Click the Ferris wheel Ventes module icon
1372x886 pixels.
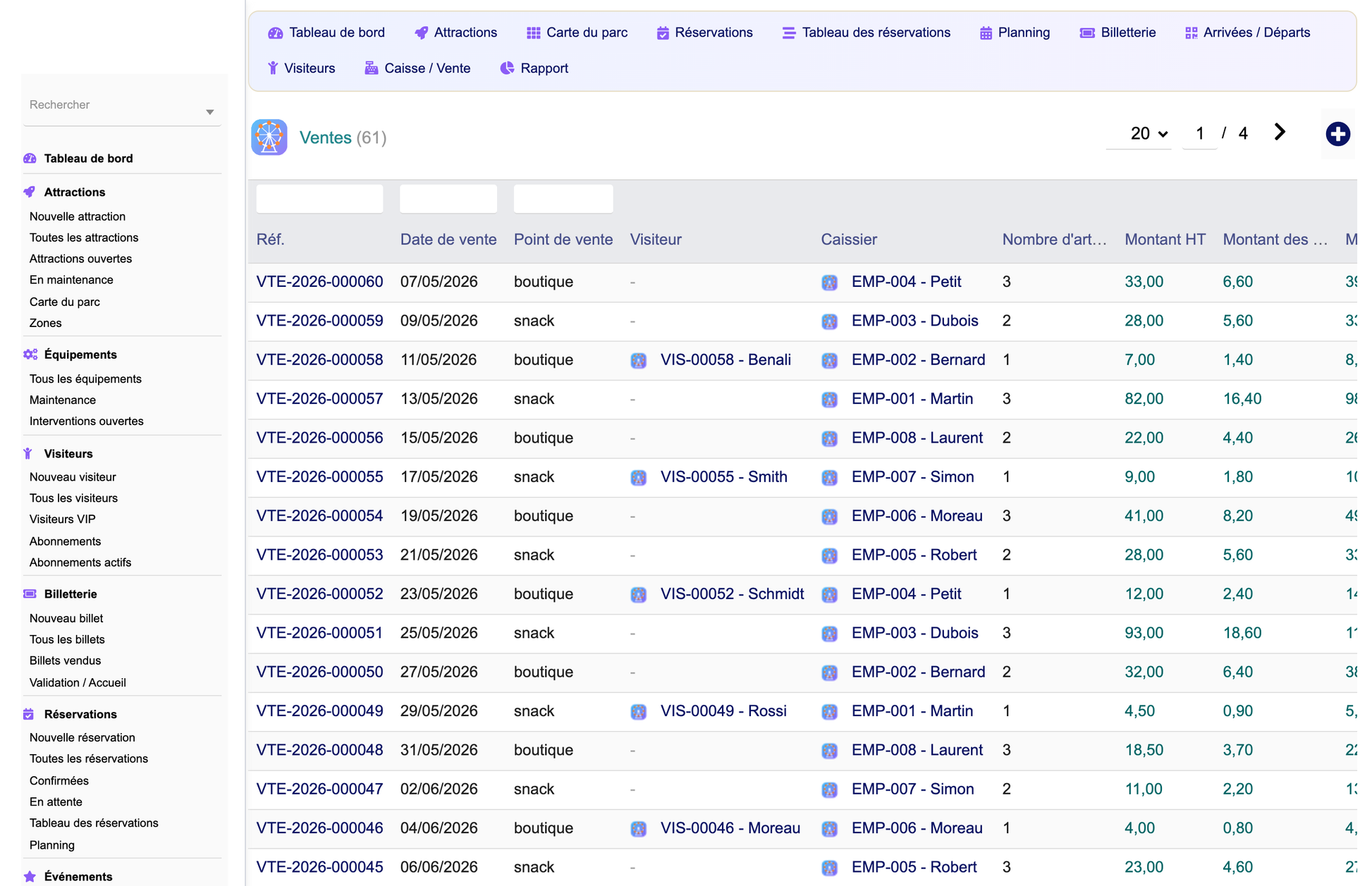[x=269, y=137]
